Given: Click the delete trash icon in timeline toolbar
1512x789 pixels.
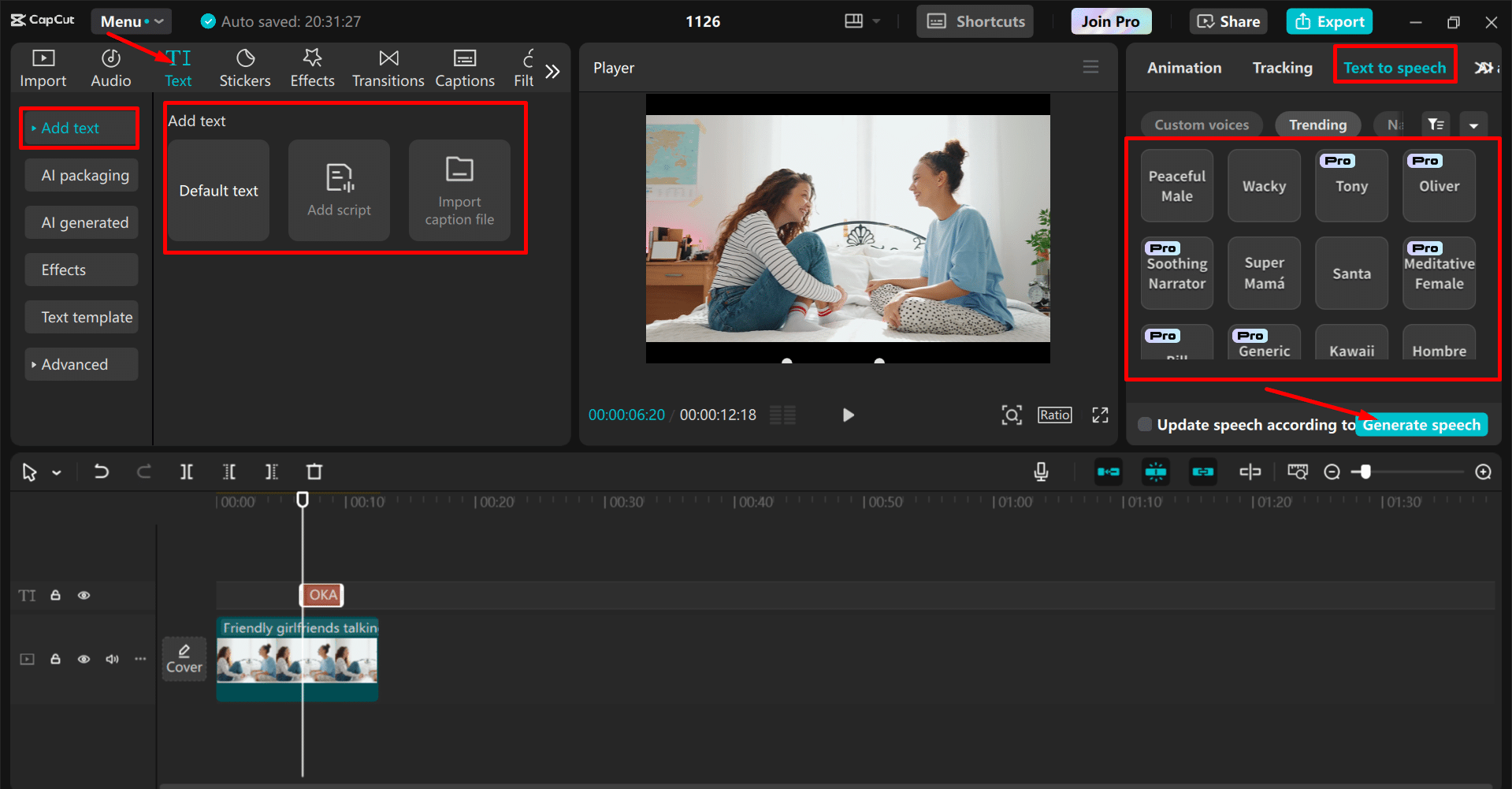Looking at the screenshot, I should tap(314, 472).
